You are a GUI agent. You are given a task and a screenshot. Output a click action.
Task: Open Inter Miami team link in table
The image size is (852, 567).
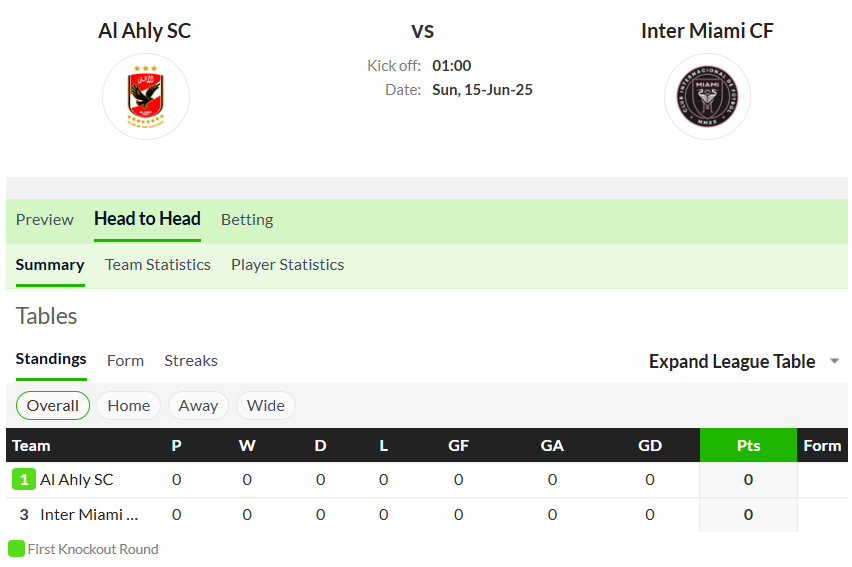coord(89,515)
